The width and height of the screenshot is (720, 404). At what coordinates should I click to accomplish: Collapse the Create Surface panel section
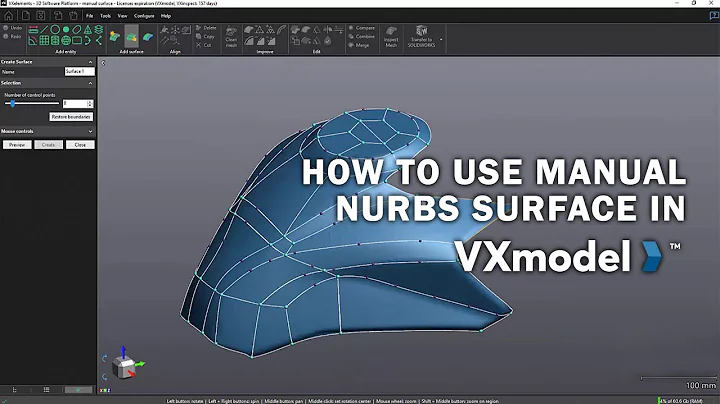coord(90,62)
